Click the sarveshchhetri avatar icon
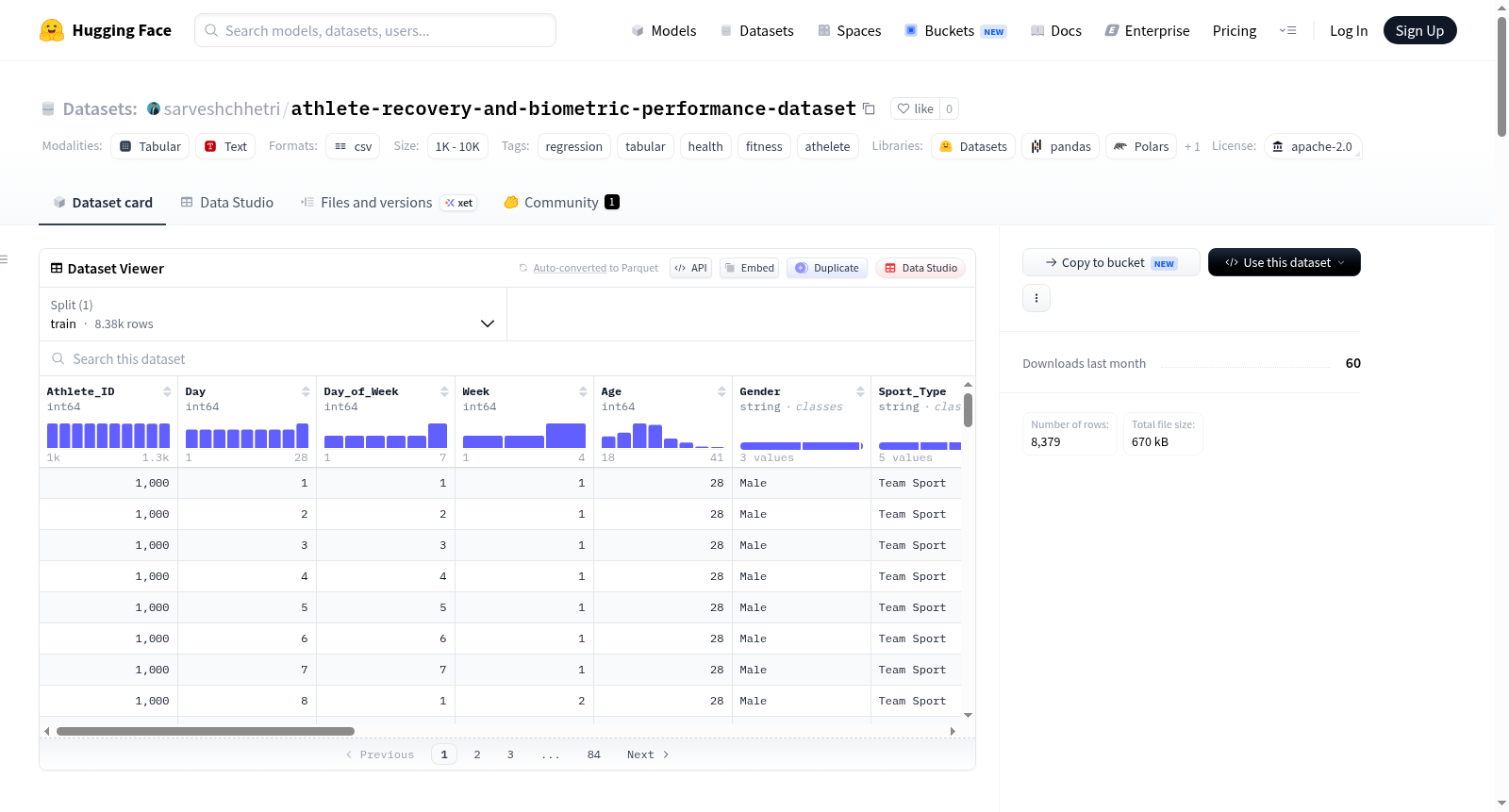1509x812 pixels. pos(154,108)
